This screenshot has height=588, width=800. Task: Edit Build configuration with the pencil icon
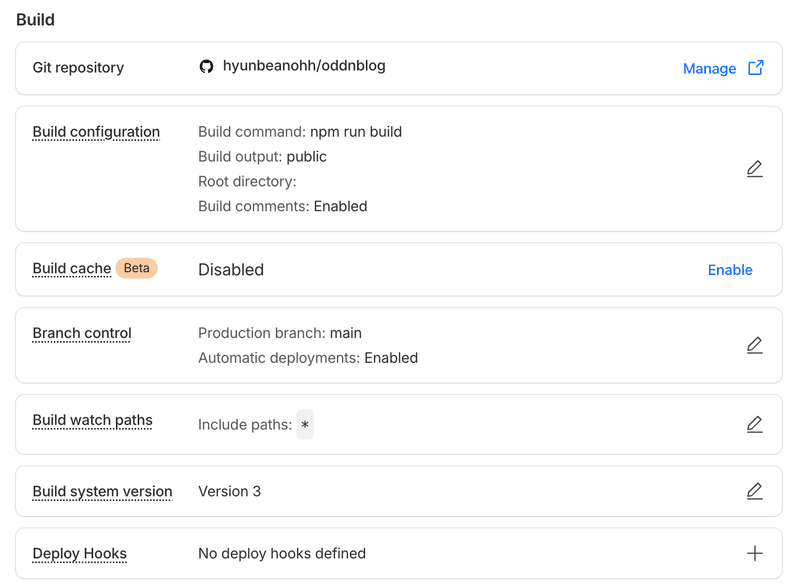[755, 169]
